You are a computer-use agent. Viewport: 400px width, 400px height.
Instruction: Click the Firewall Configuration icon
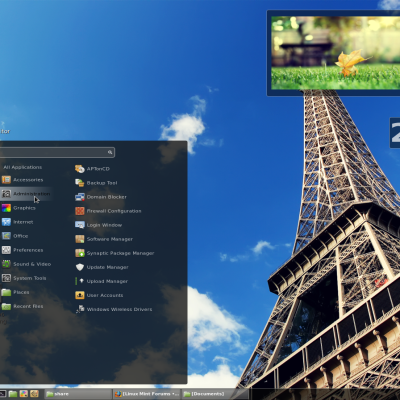pyautogui.click(x=80, y=211)
